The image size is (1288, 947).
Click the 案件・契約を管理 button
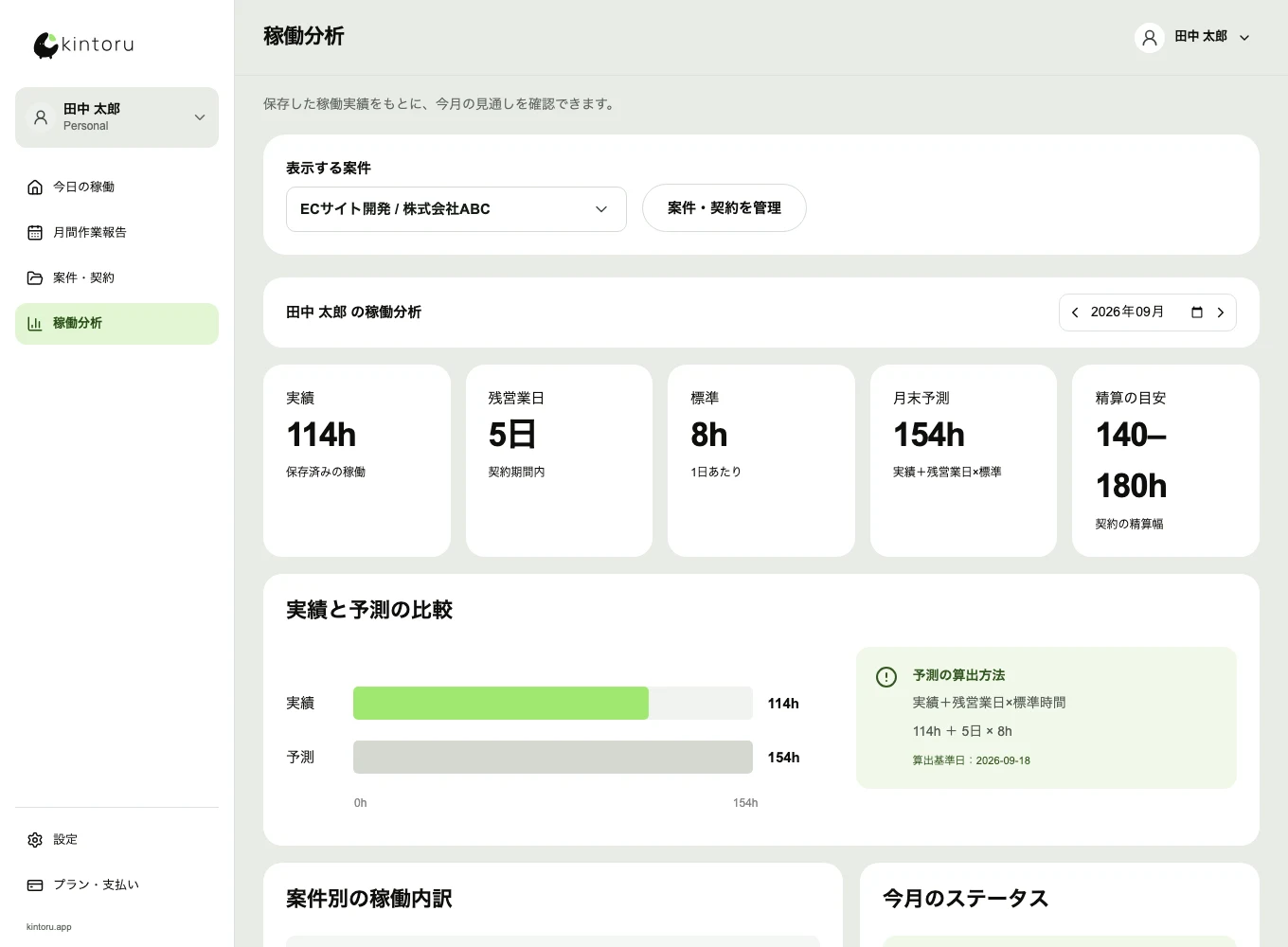(724, 207)
